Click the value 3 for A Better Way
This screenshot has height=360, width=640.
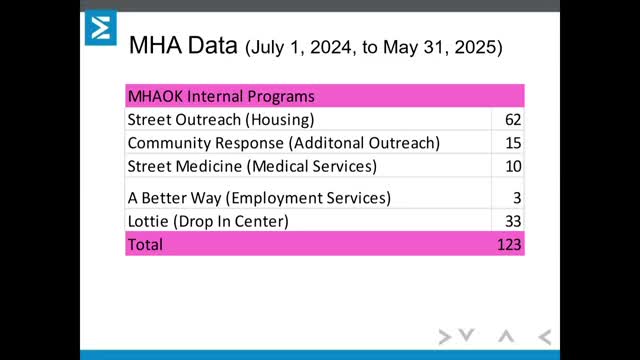point(517,198)
